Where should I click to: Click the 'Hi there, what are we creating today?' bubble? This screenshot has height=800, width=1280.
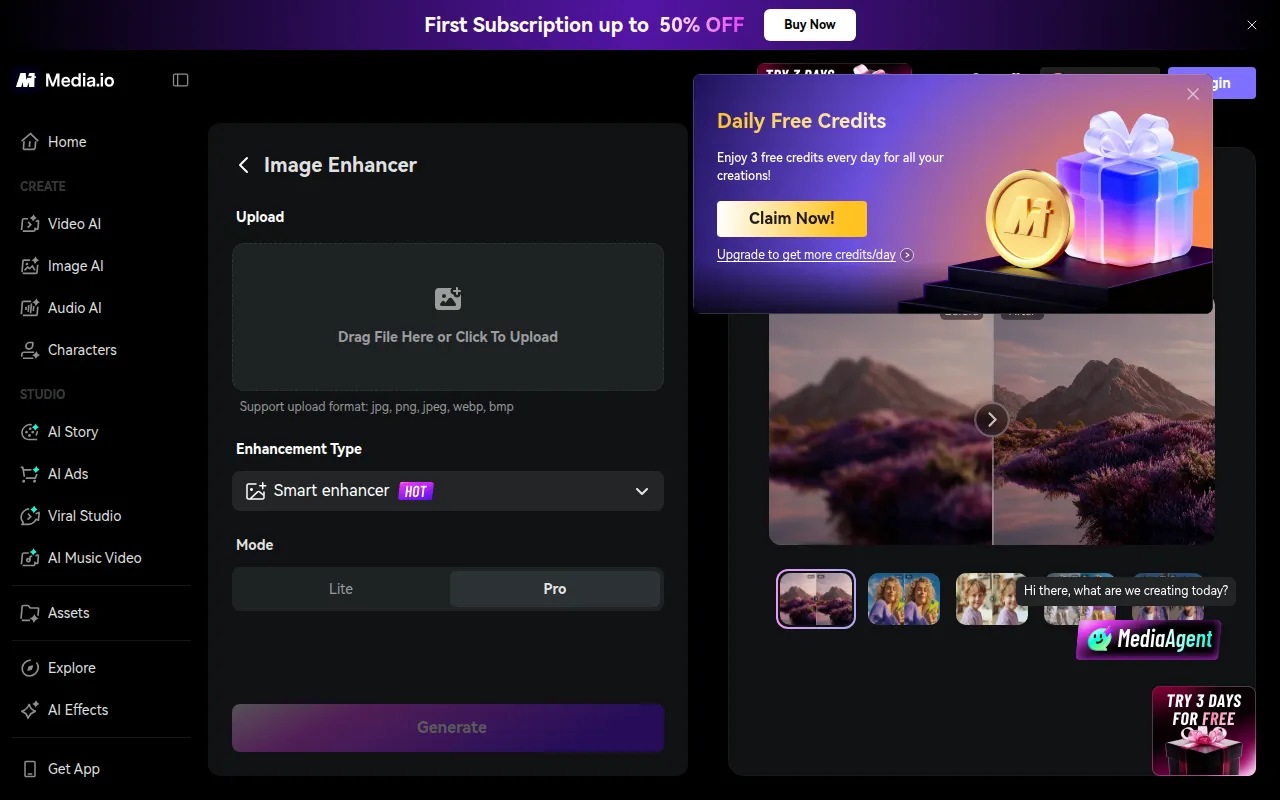point(1126,591)
